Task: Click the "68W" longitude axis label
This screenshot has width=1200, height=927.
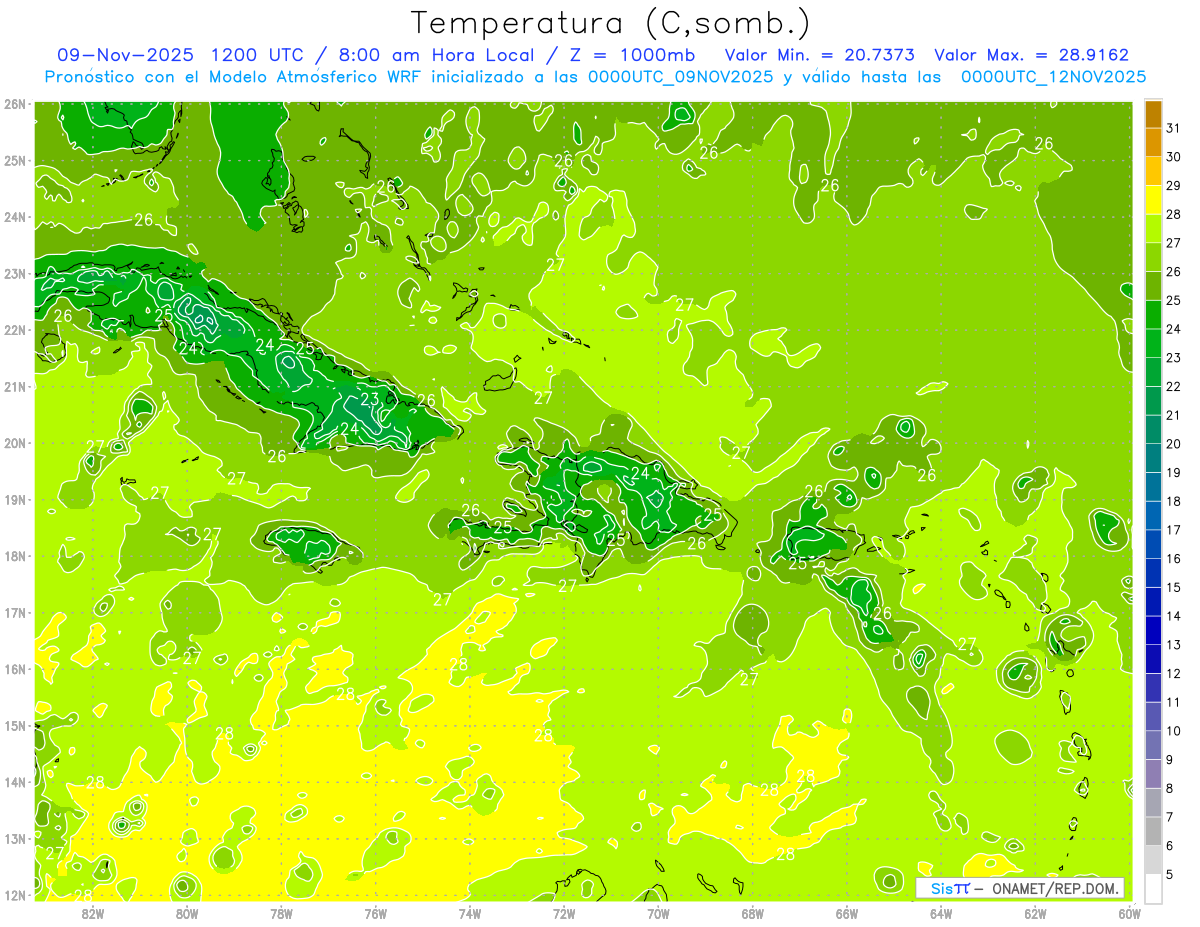Action: pyautogui.click(x=753, y=913)
